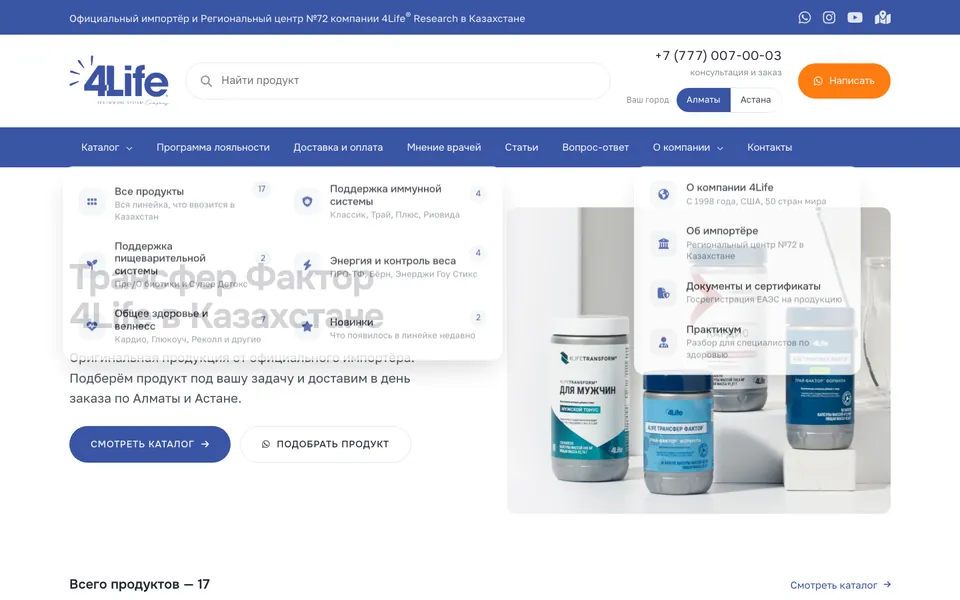Click the Всего продуктов — 17 heading
The width and height of the screenshot is (960, 600).
[140, 585]
